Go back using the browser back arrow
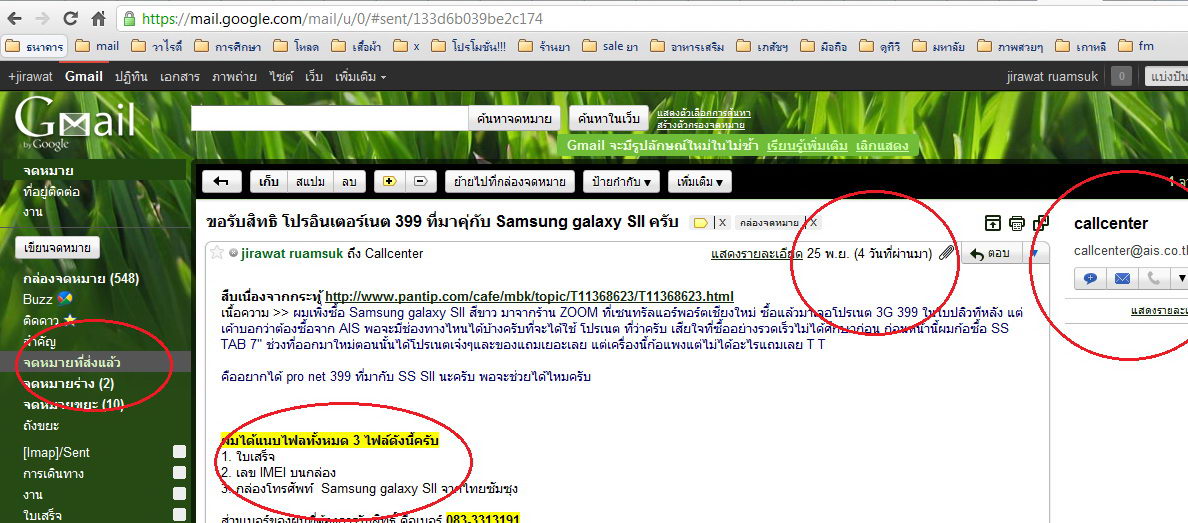1188x523 pixels. [14, 18]
